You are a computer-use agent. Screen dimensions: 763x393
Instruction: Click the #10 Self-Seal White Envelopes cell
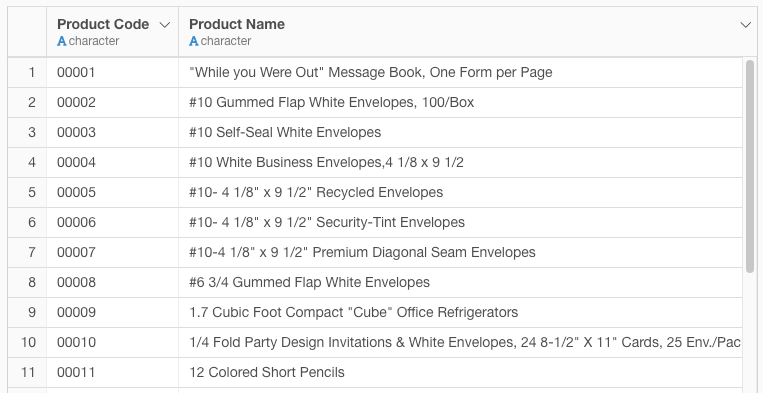click(x=460, y=133)
